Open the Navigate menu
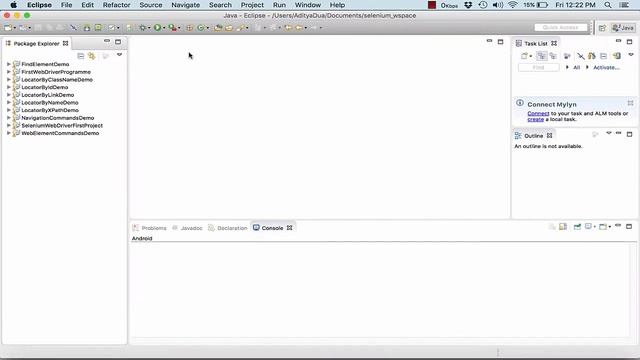640x360 pixels. (x=185, y=5)
